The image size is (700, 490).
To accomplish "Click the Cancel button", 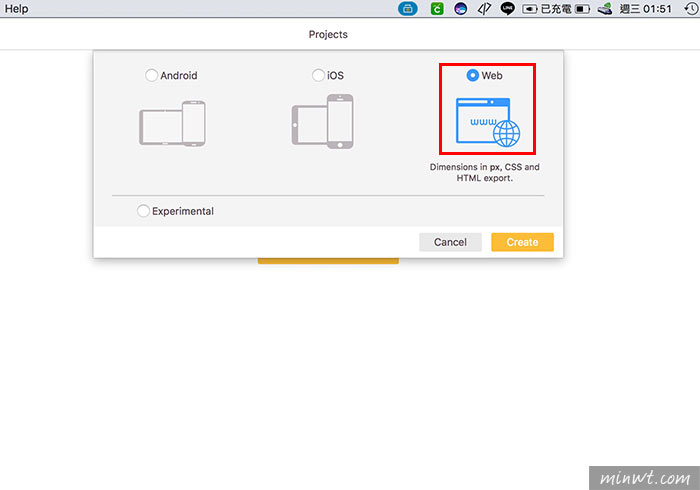I will pos(450,242).
